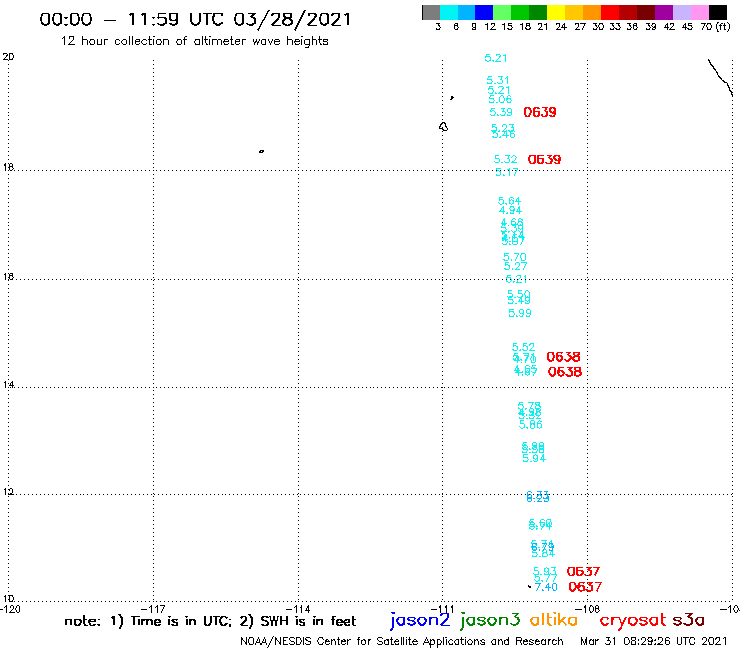Click the tiny island outline west of -114
This screenshot has width=740, height=650.
point(261,151)
